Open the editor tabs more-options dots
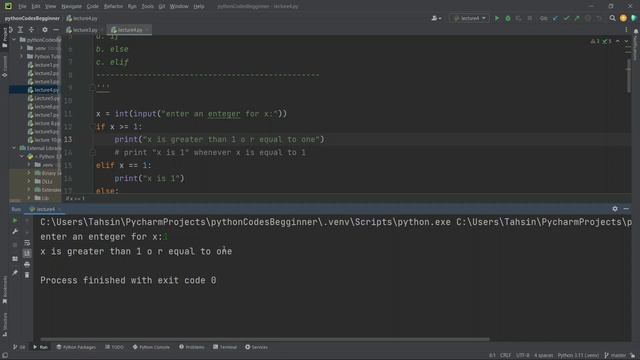 click(x=627, y=30)
